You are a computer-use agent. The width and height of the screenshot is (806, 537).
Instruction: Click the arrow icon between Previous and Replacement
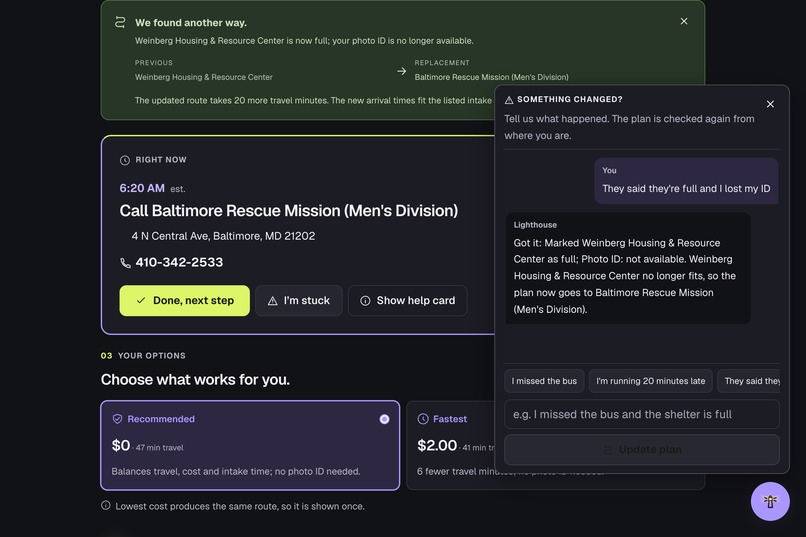pyautogui.click(x=401, y=71)
